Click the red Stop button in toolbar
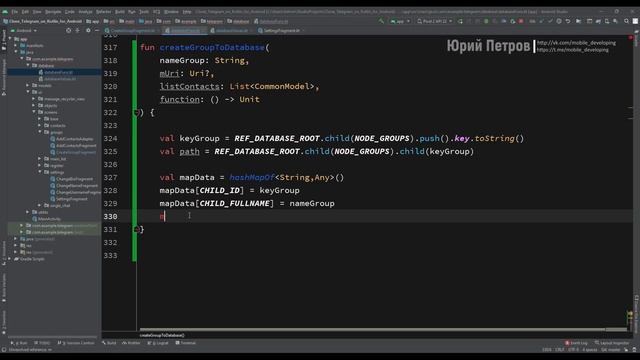 point(521,21)
